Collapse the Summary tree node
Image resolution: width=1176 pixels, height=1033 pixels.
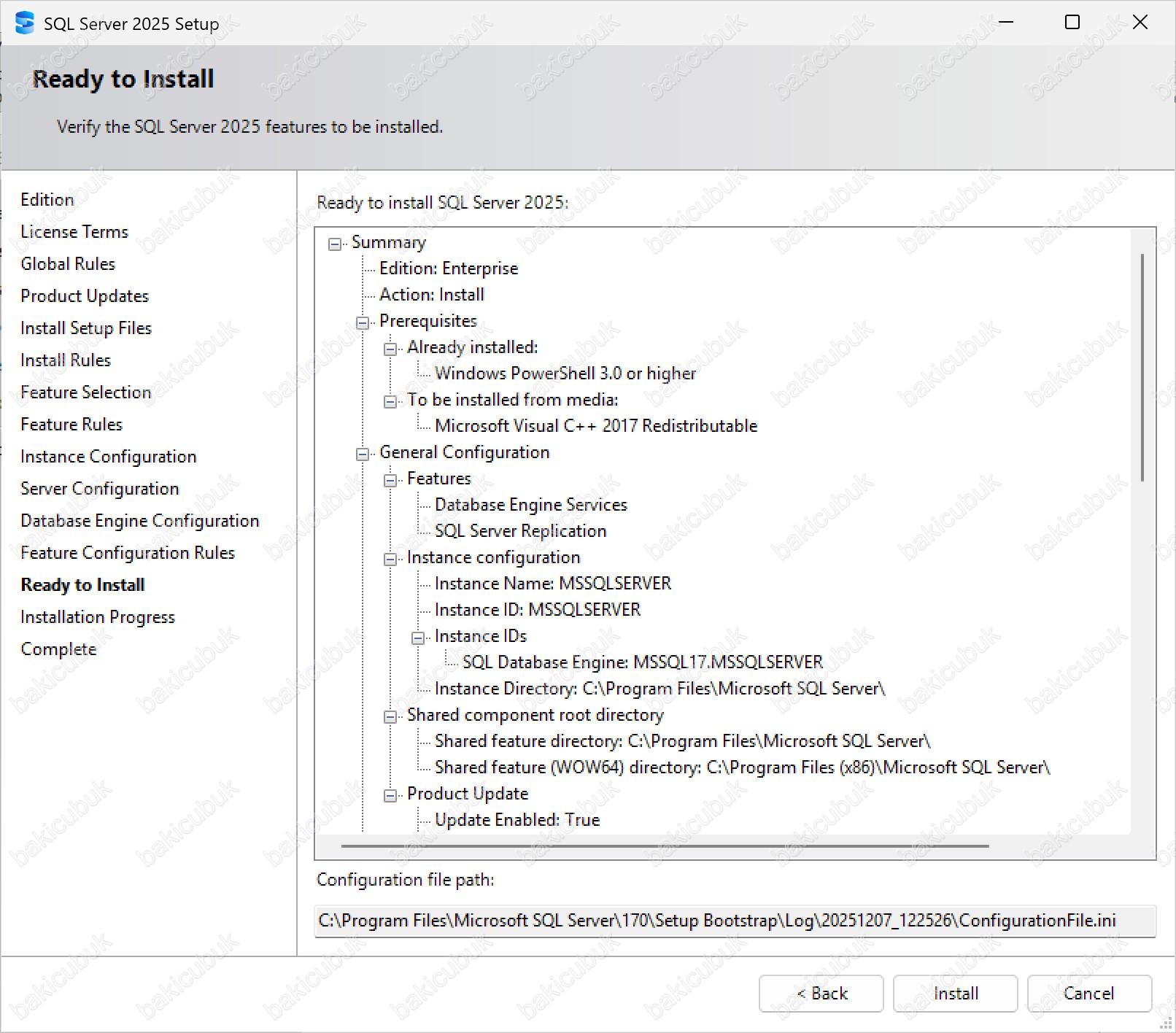tap(335, 244)
